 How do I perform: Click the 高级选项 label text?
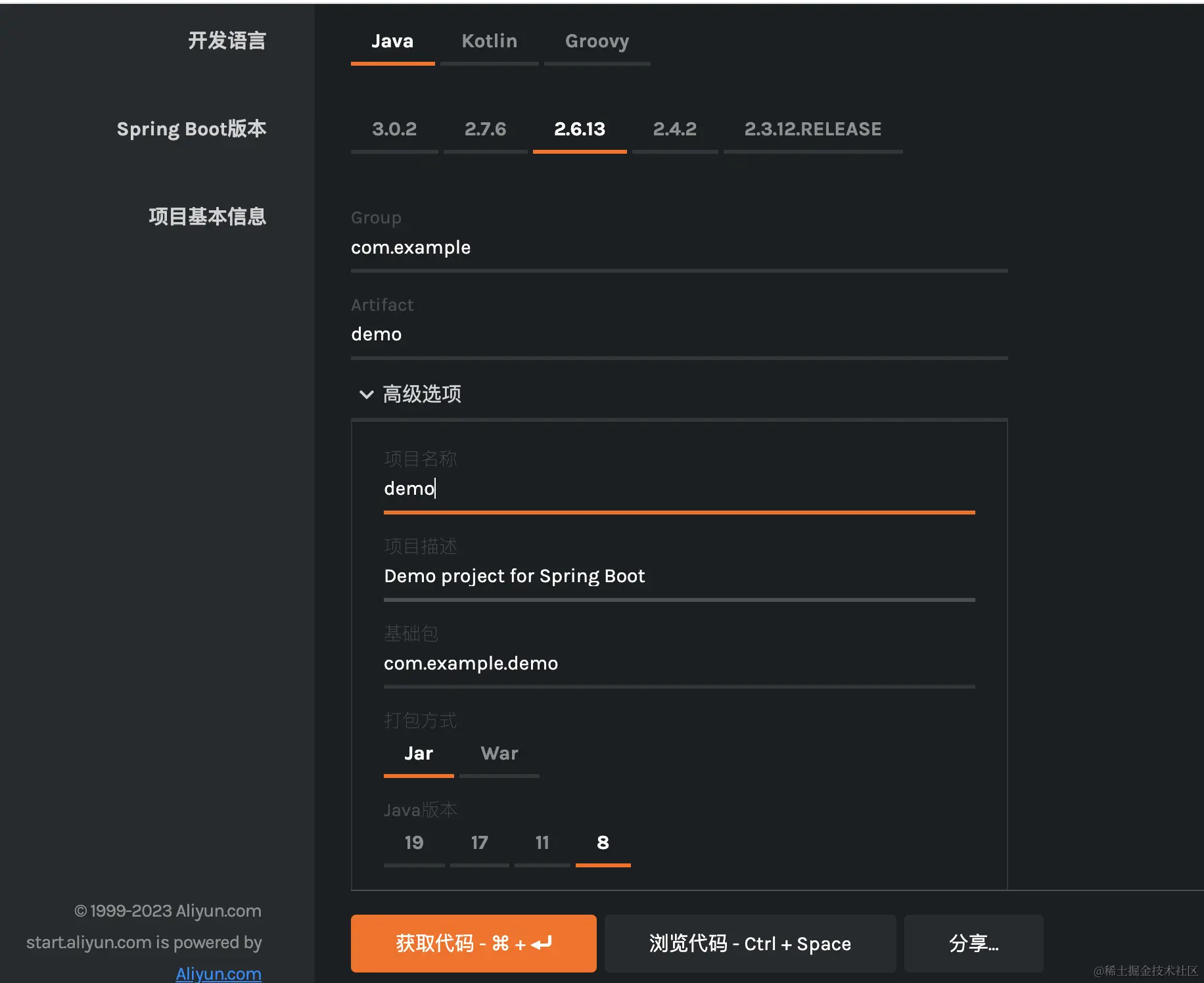pos(422,394)
